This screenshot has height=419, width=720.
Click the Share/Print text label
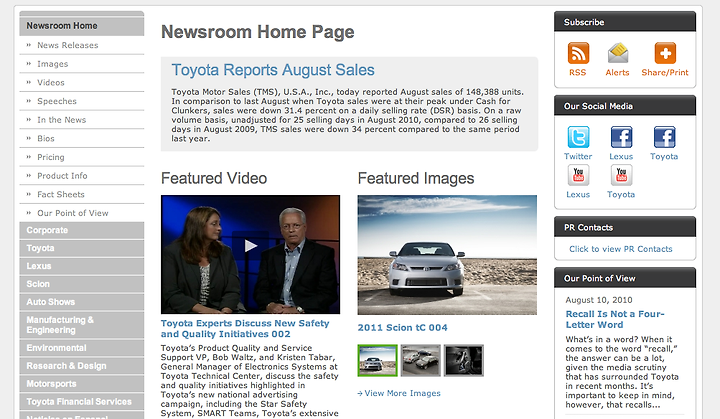[665, 73]
